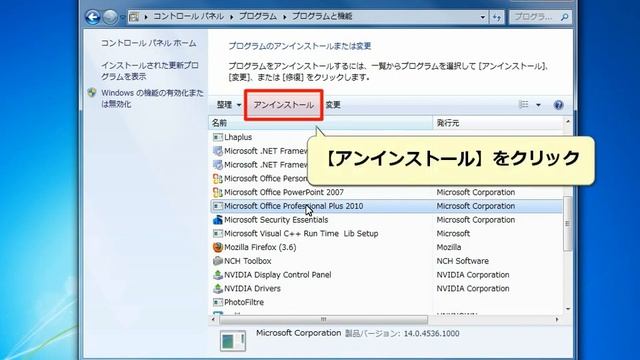The width and height of the screenshot is (640, 360).
Task: Open Windows の機能の有効化または無効化 link
Action: click(152, 98)
